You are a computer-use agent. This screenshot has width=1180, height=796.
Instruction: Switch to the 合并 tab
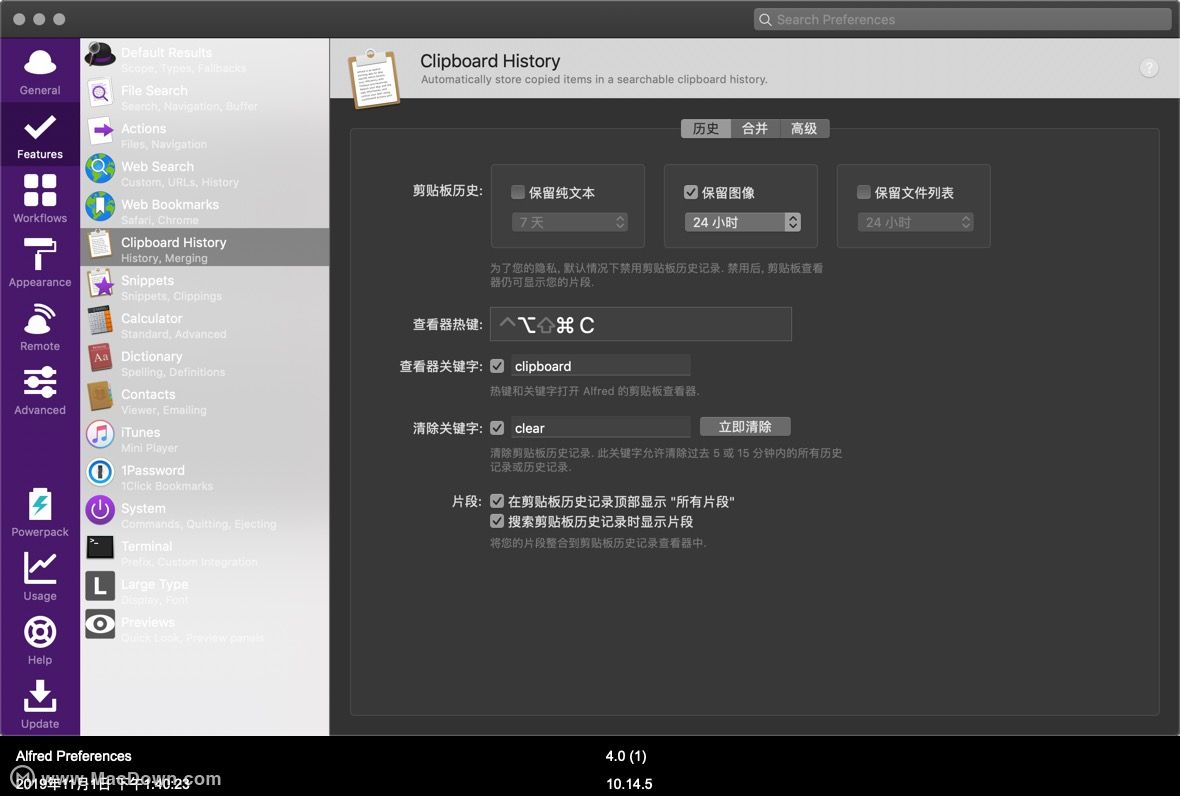pyautogui.click(x=756, y=129)
